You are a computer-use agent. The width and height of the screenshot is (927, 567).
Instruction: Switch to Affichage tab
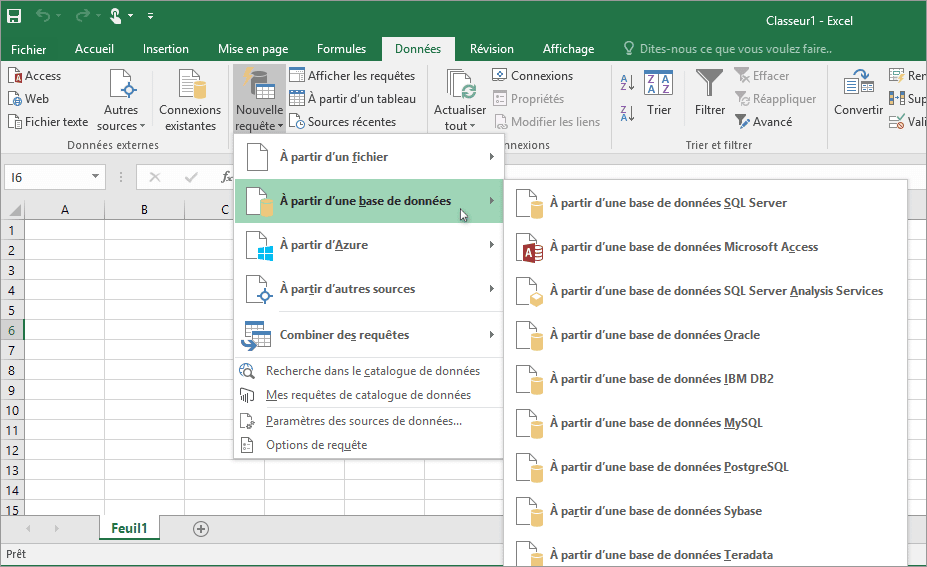coord(568,49)
